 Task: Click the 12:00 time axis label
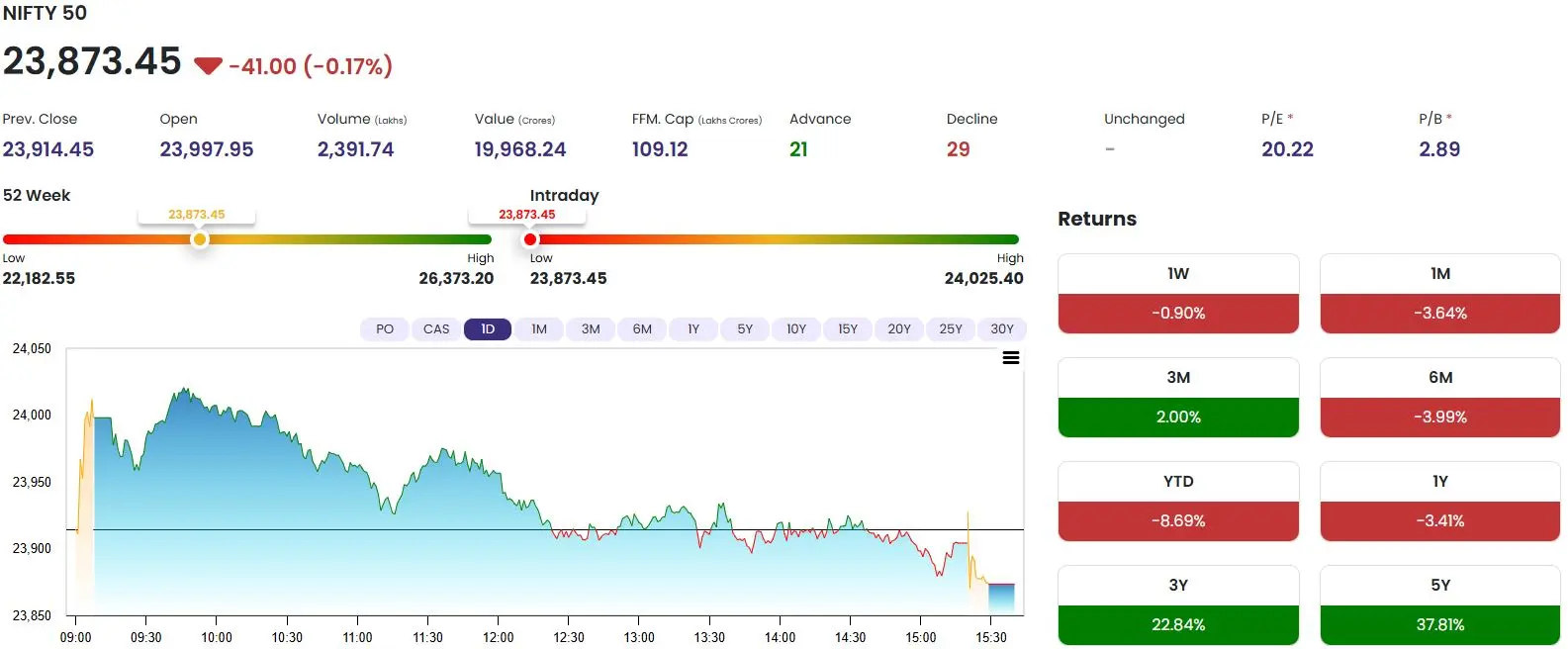(499, 637)
